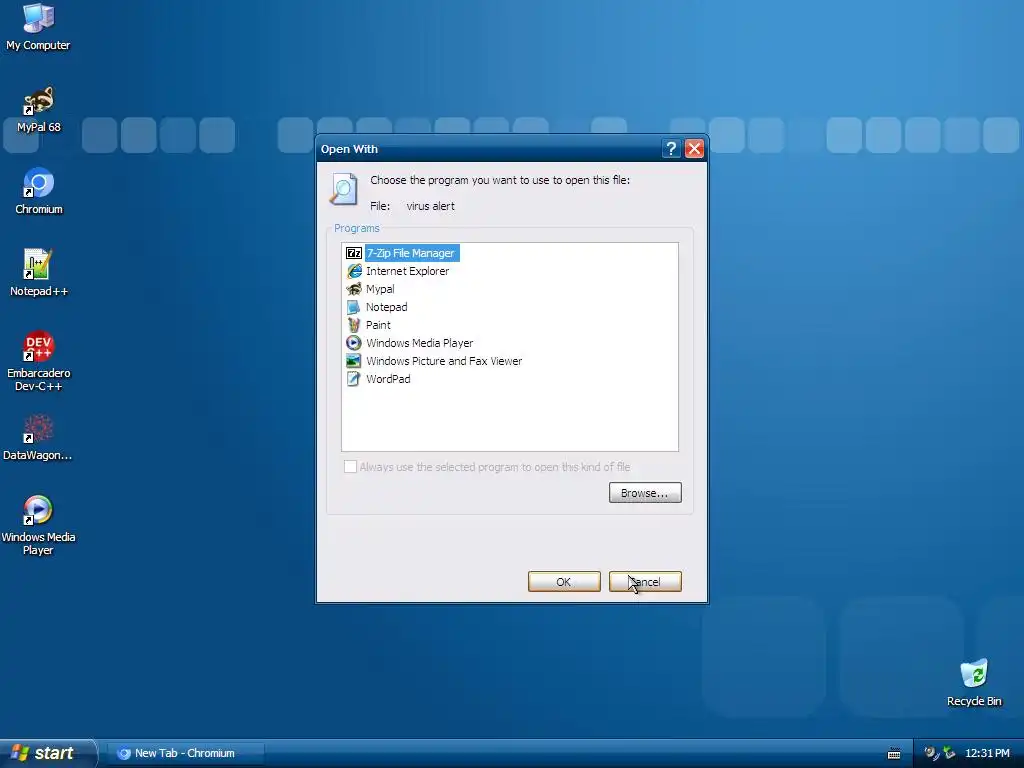1024x768 pixels.
Task: Click the Picture and Fax Viewer icon
Action: coord(354,360)
